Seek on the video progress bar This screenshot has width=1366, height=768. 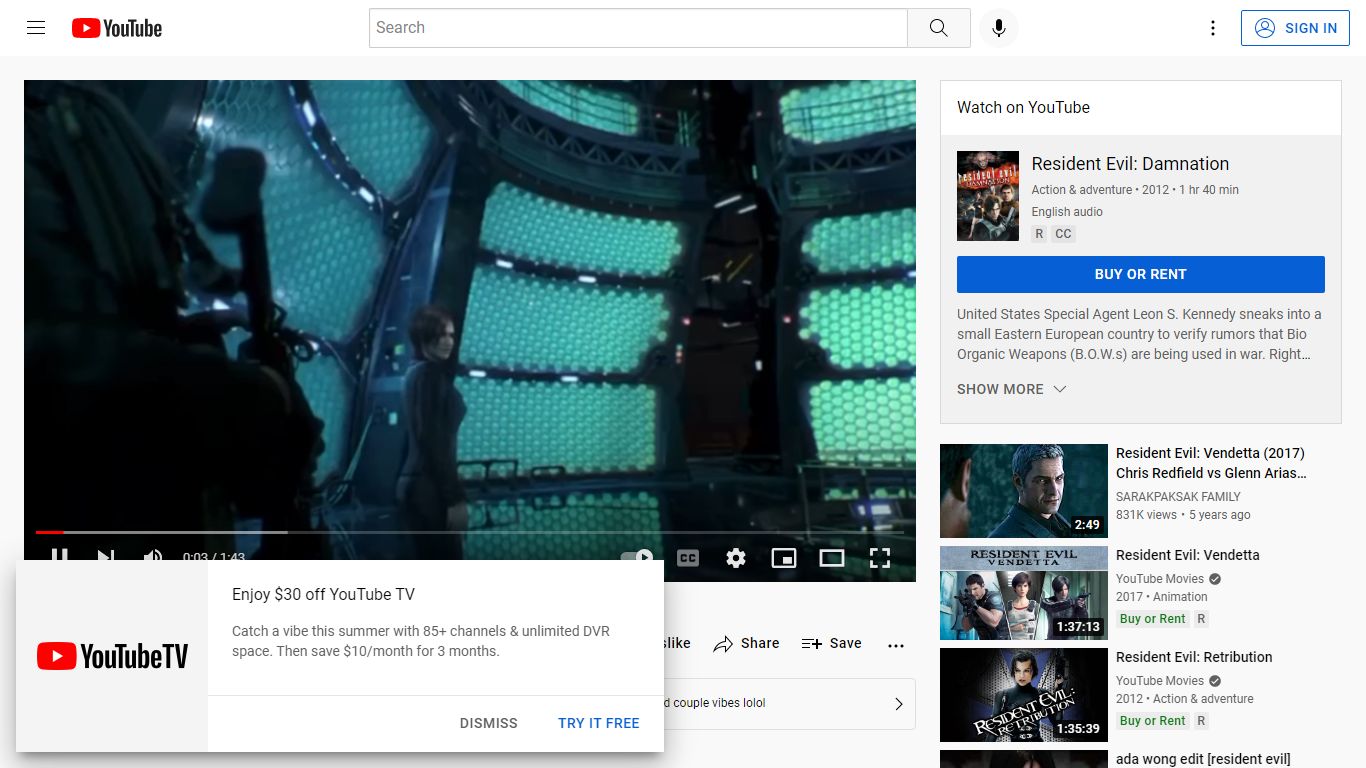(x=470, y=532)
